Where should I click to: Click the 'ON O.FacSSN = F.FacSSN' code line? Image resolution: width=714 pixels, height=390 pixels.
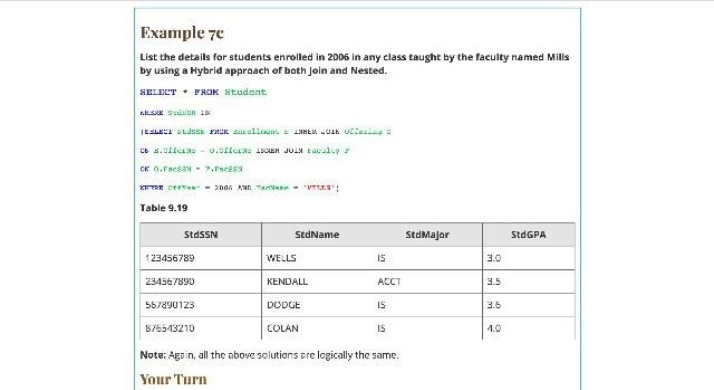click(x=191, y=169)
